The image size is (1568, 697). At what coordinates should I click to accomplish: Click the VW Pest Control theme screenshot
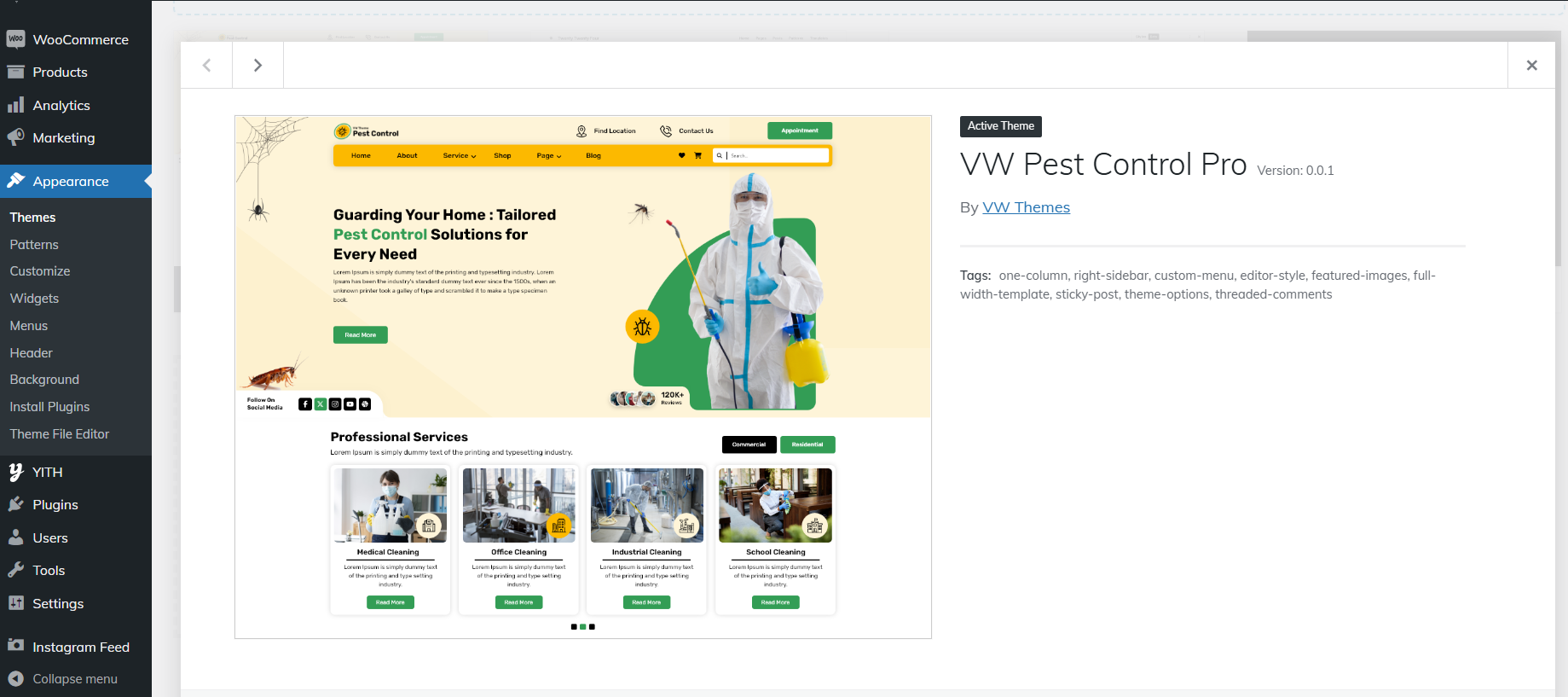point(582,376)
